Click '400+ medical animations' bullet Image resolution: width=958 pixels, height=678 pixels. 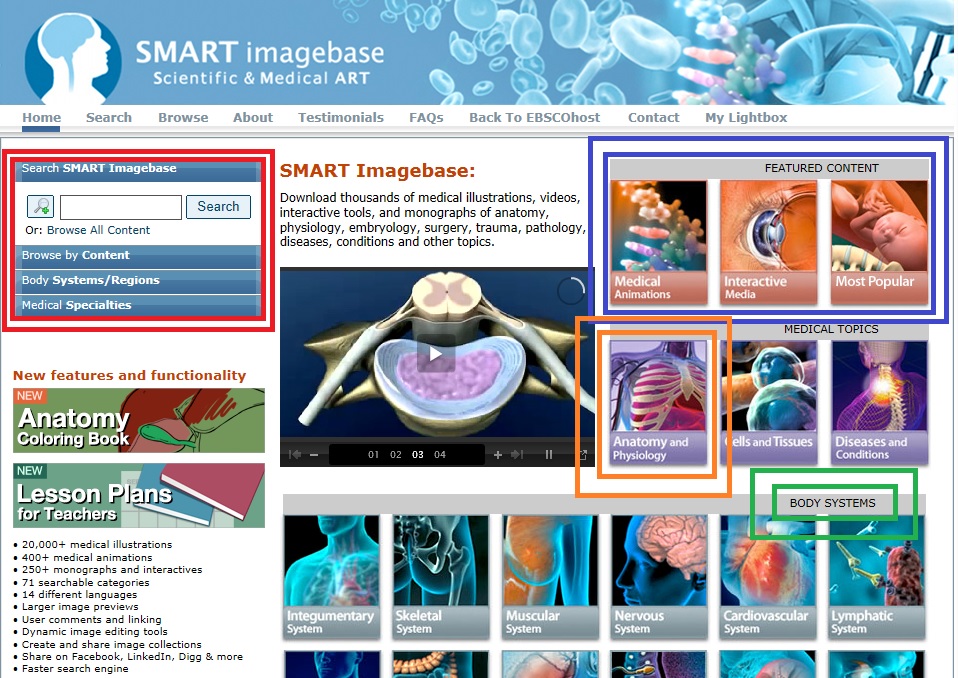[x=87, y=557]
